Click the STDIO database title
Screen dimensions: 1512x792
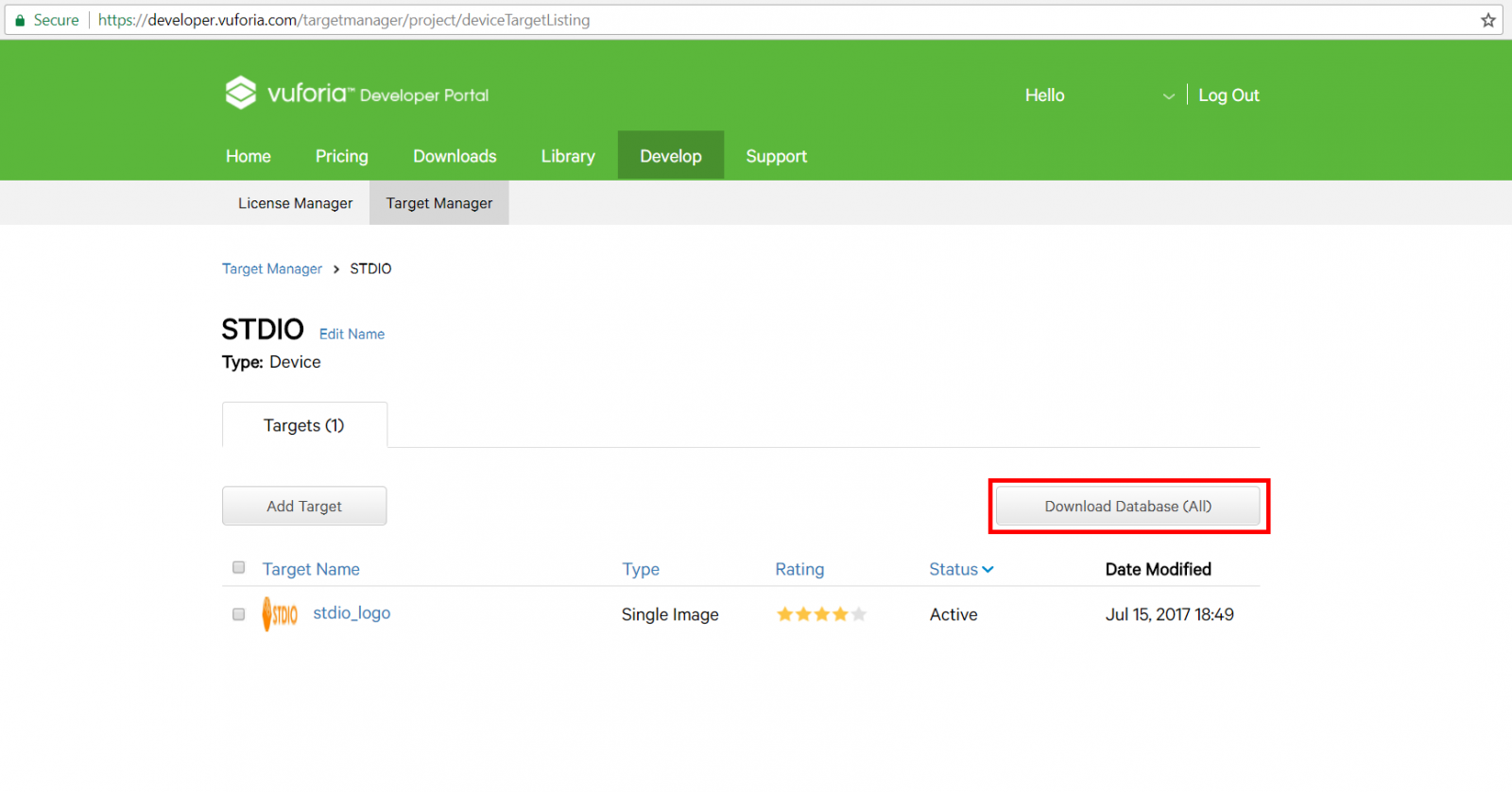[x=263, y=329]
